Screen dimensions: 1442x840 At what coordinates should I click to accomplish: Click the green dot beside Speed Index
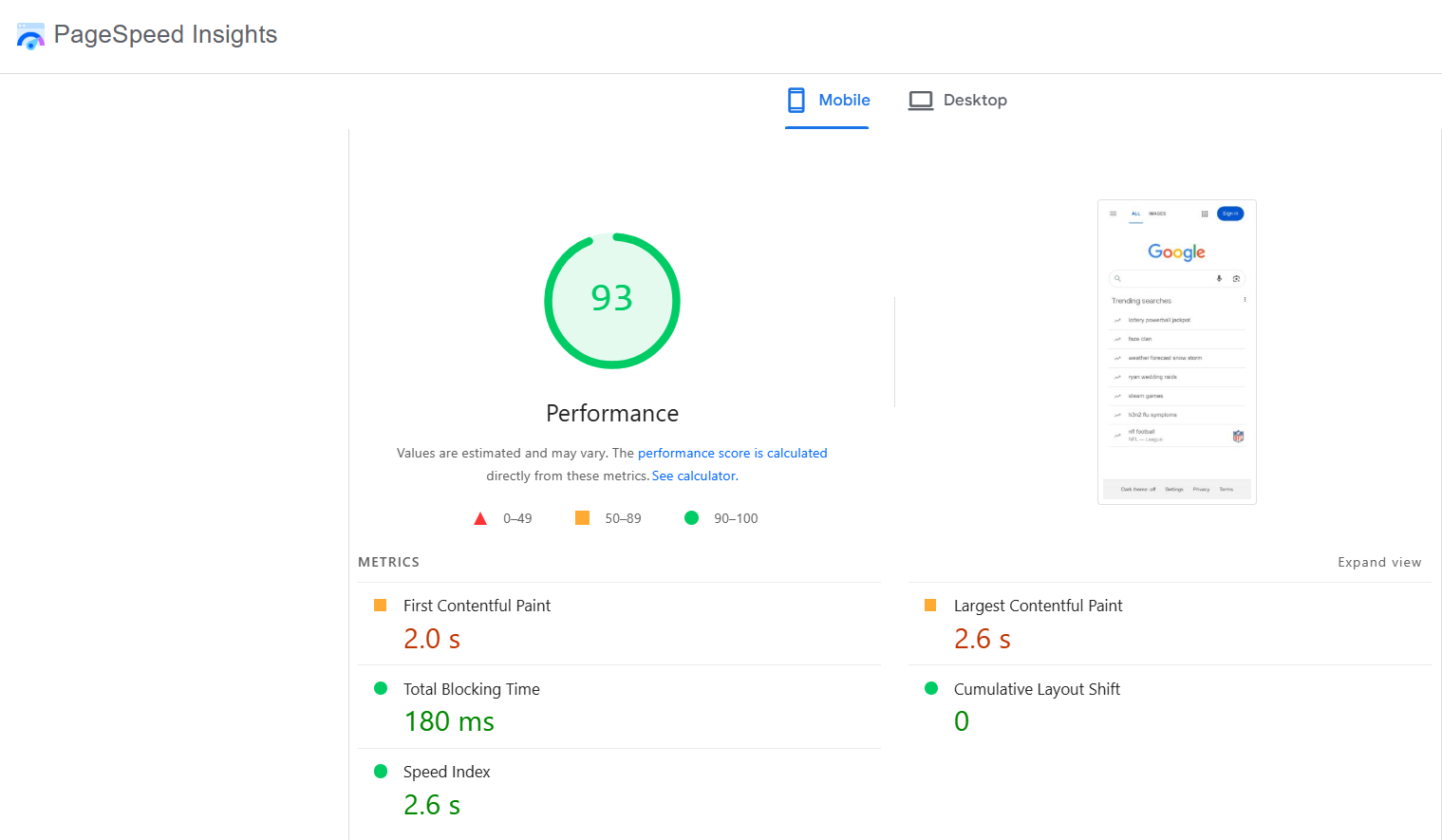(381, 771)
